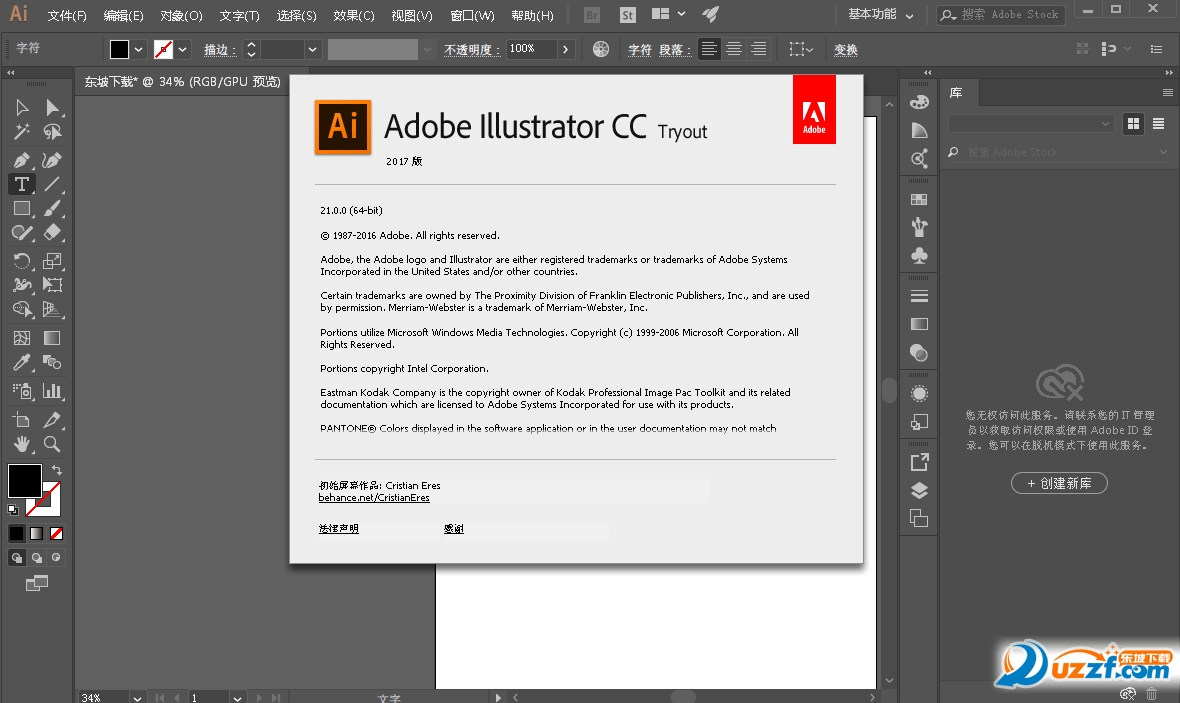Click the 创建新库 button in the Libraries panel
The image size is (1180, 703).
tap(1059, 483)
